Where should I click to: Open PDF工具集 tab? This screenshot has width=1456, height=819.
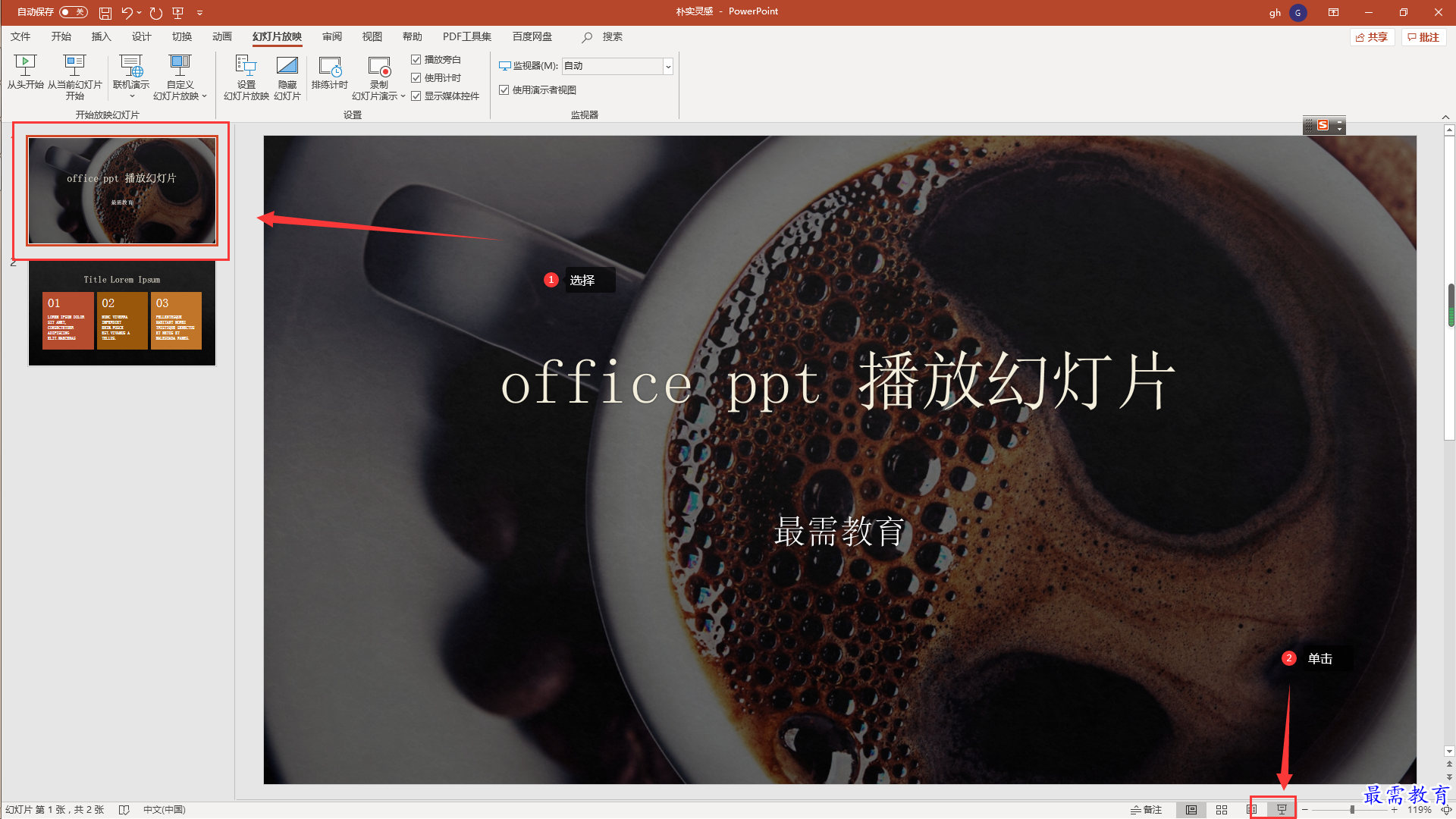(467, 36)
